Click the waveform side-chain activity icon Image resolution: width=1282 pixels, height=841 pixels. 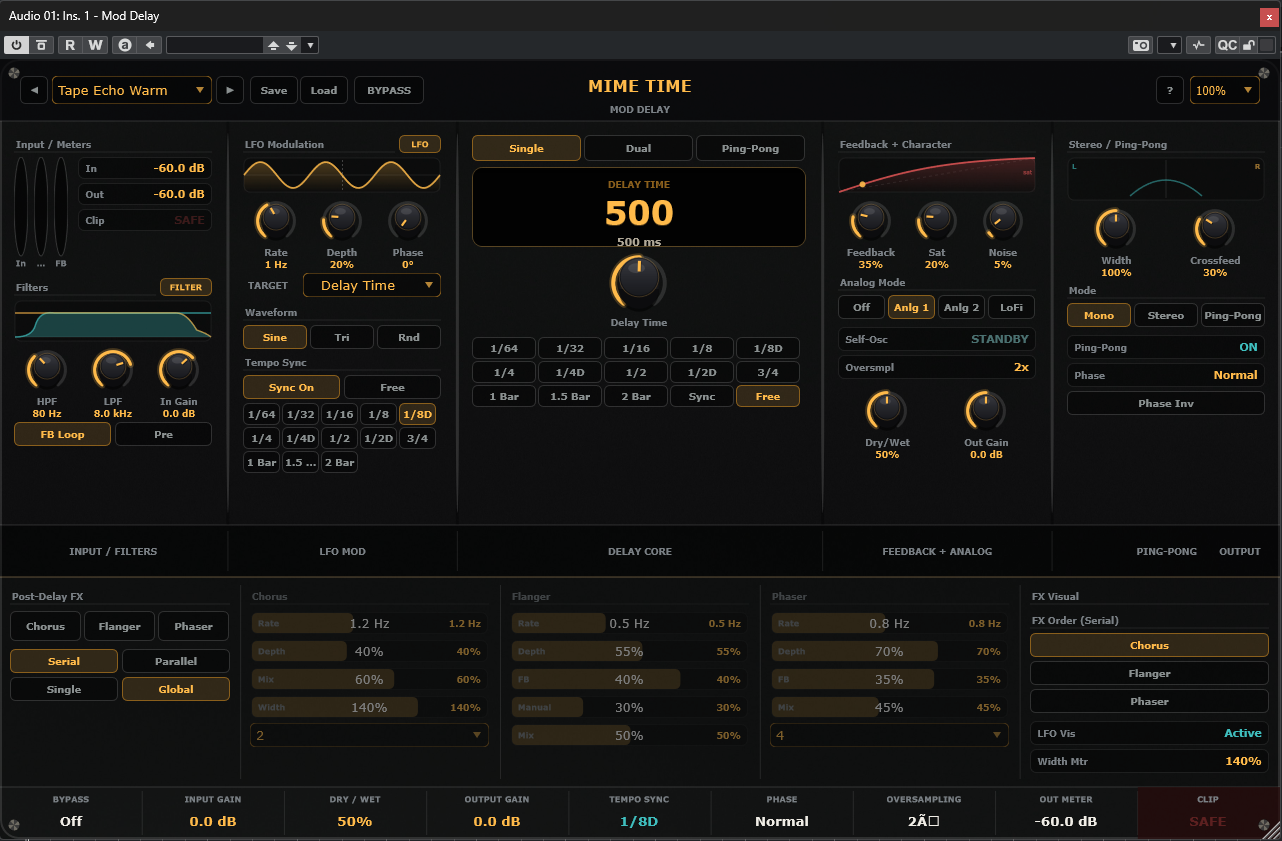[x=1198, y=45]
